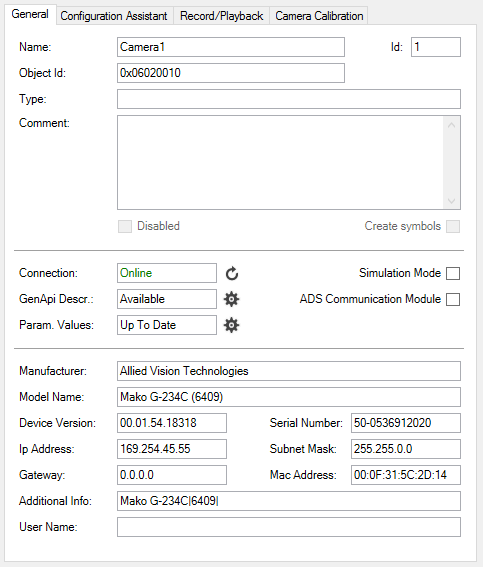Click the gear icon next to GenApi Descr.

[x=231, y=299]
